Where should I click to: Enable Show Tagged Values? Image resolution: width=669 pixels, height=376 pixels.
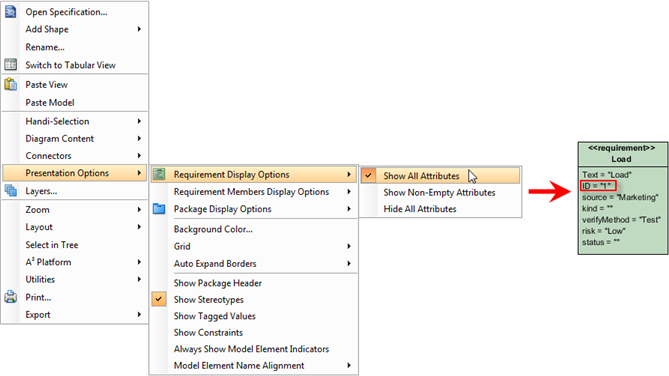[215, 316]
